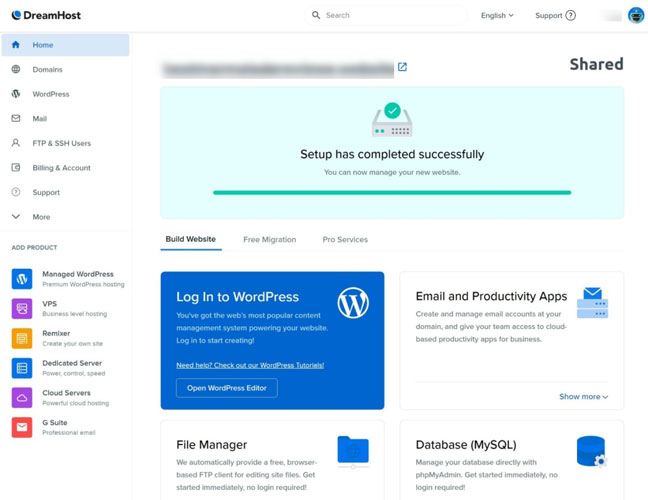The height and width of the screenshot is (500, 648).
Task: Click the sidebar Support question icon
Action: click(16, 192)
